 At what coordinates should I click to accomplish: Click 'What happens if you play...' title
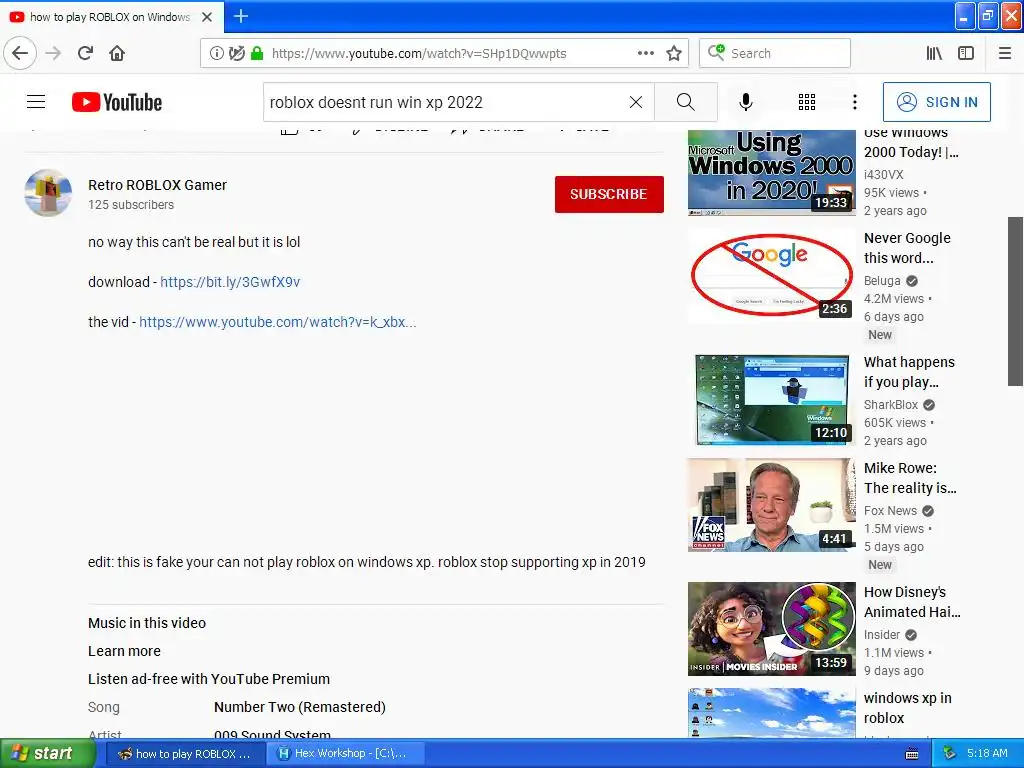point(909,372)
